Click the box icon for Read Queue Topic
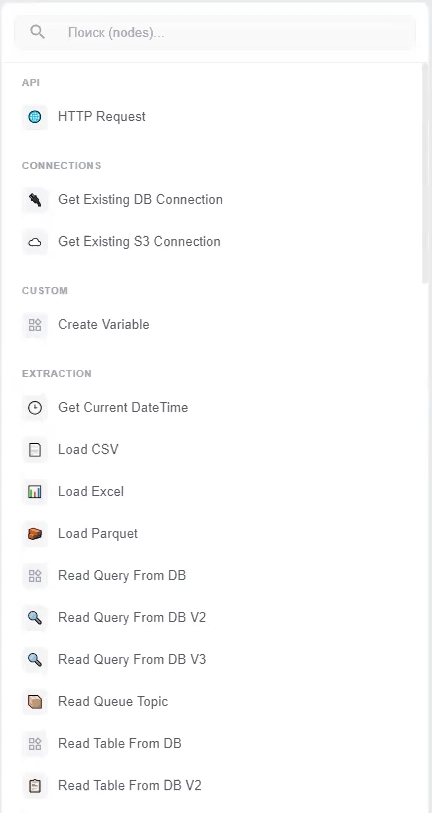The width and height of the screenshot is (432, 813). click(35, 702)
